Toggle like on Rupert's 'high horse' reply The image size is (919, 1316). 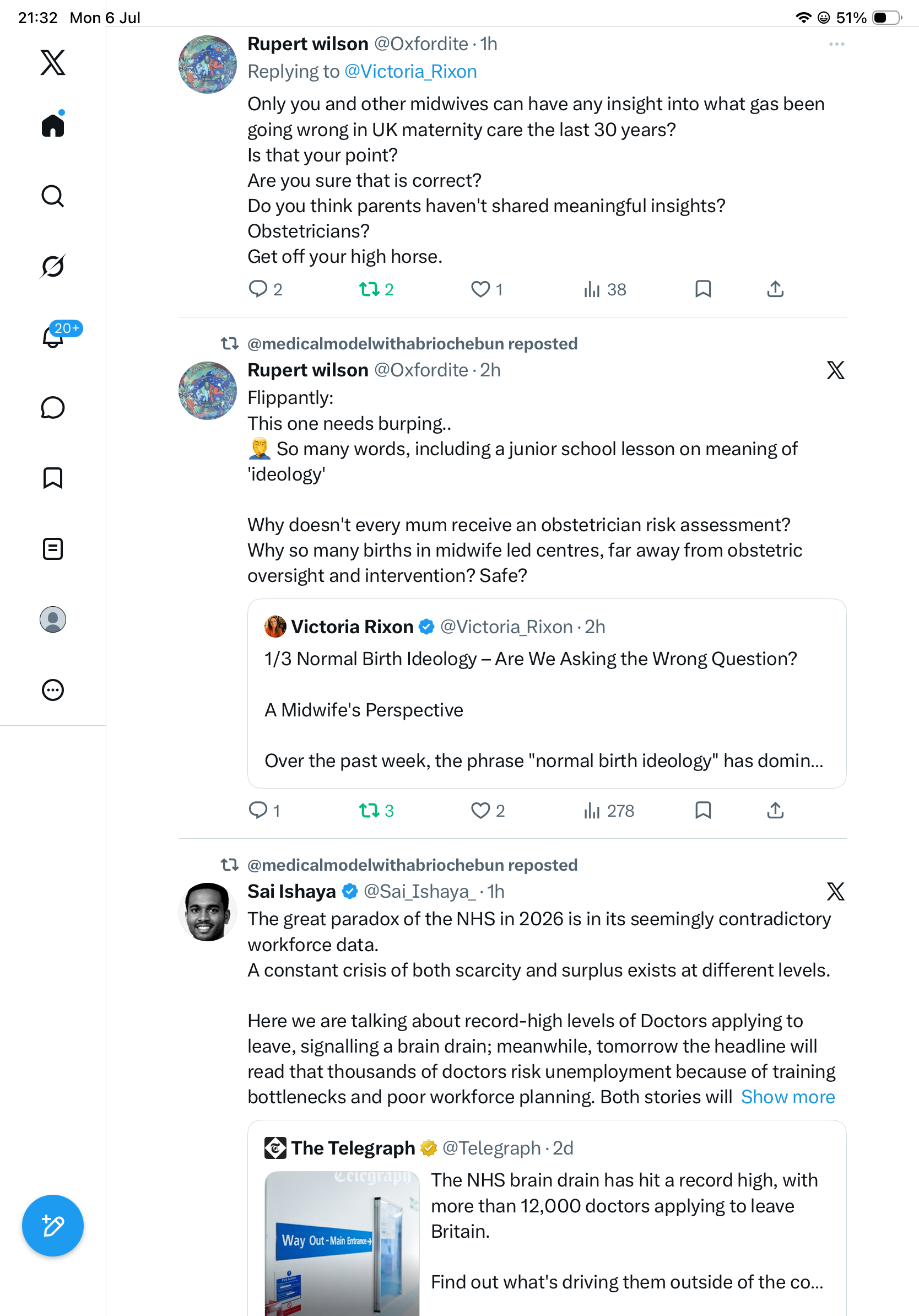486,289
